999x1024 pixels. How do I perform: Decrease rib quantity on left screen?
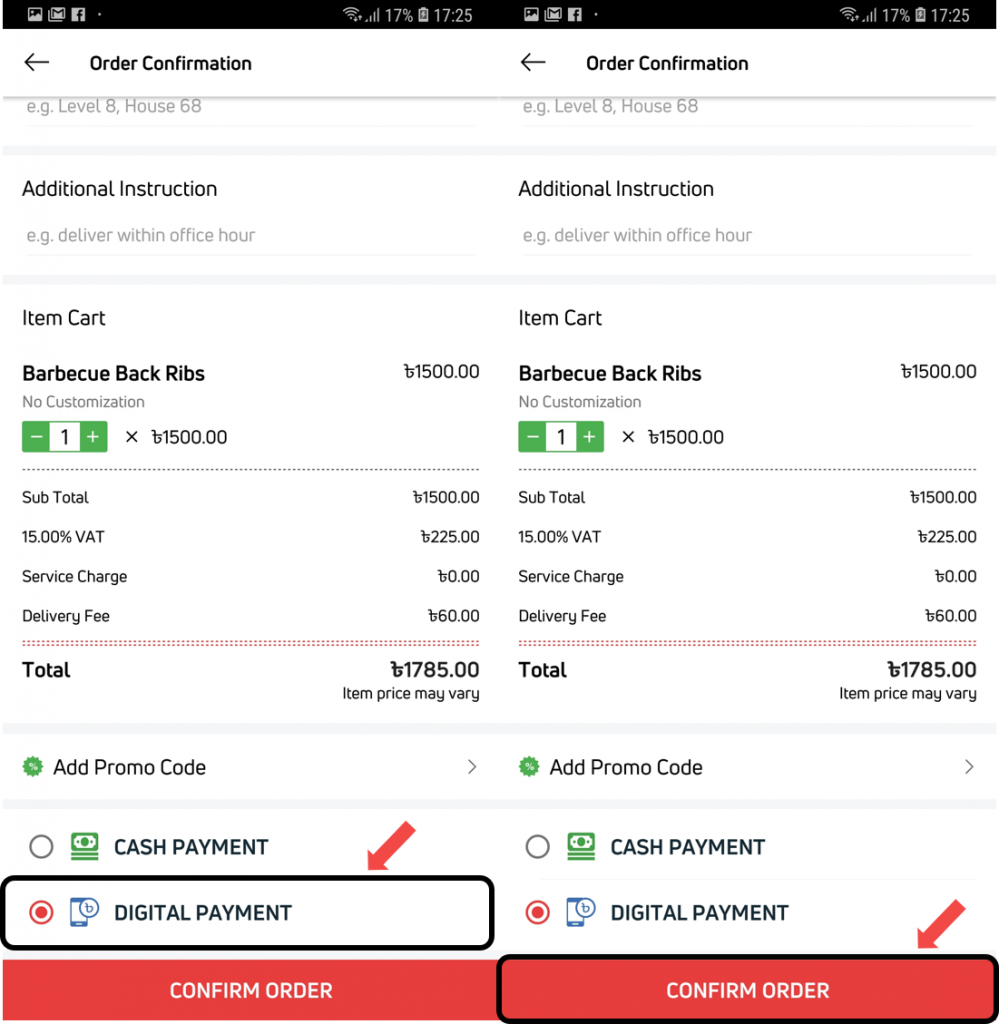click(x=36, y=437)
